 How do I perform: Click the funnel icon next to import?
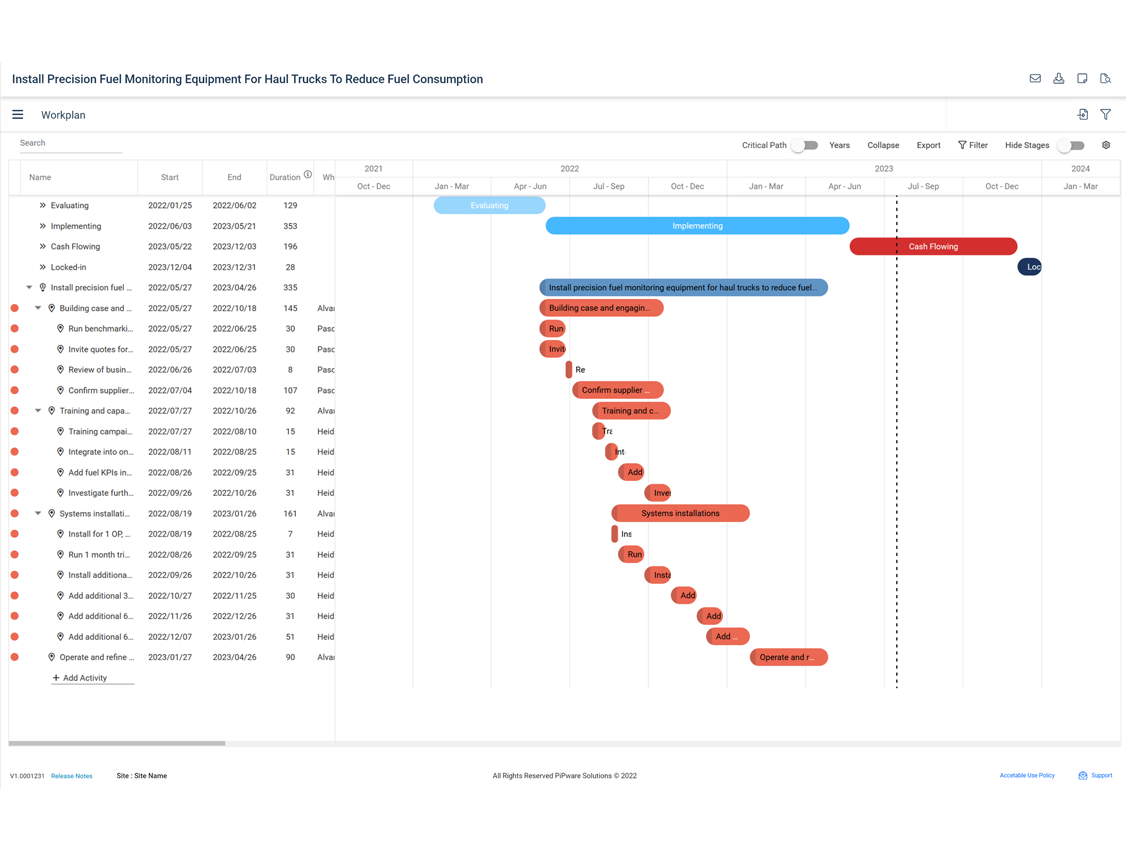1105,115
